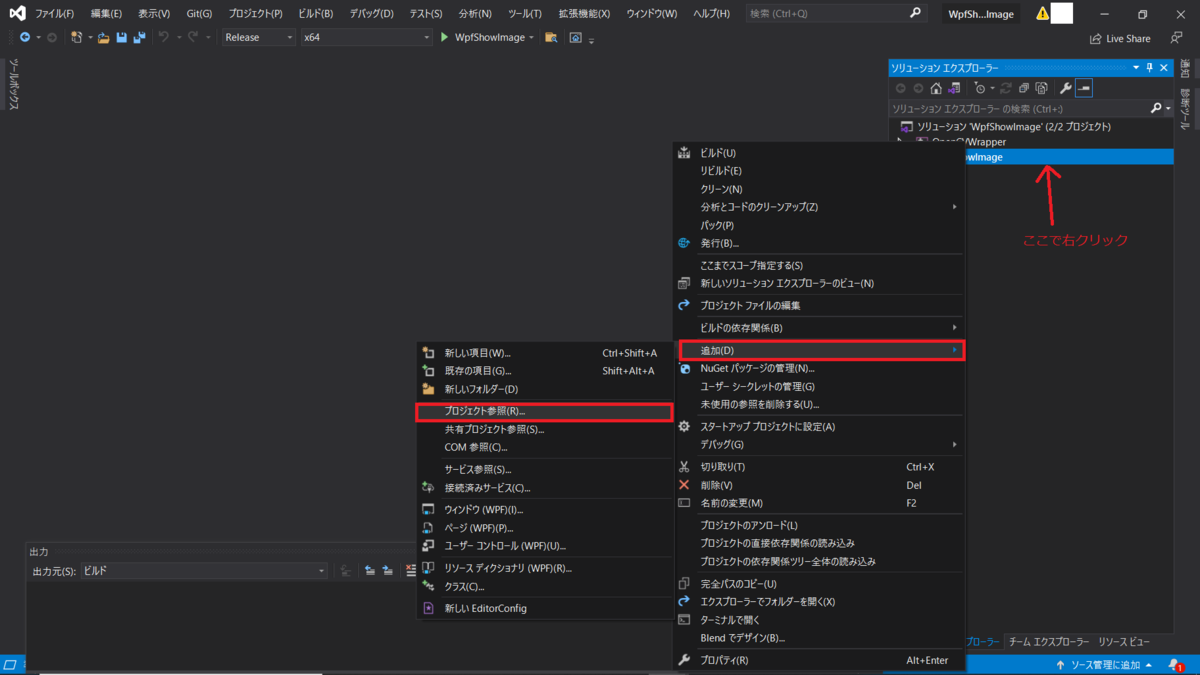This screenshot has height=675, width=1200.
Task: Open the 編集(E) menu
Action: click(106, 14)
